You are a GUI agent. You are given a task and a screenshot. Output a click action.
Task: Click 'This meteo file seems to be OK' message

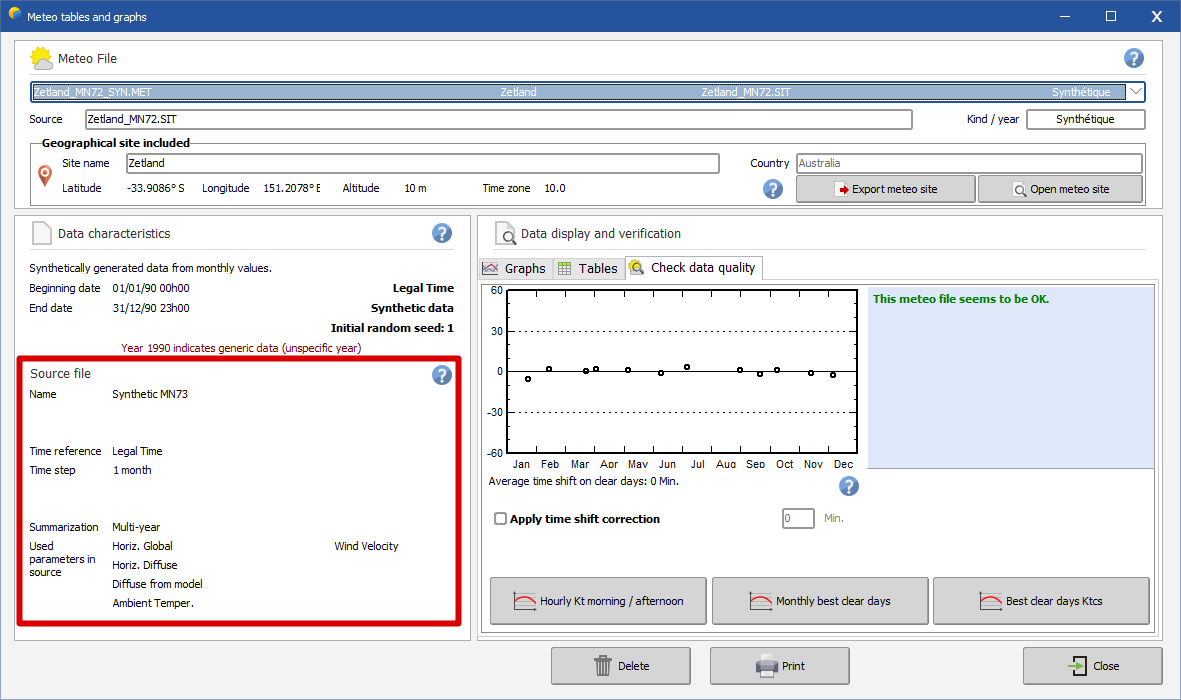pos(960,299)
